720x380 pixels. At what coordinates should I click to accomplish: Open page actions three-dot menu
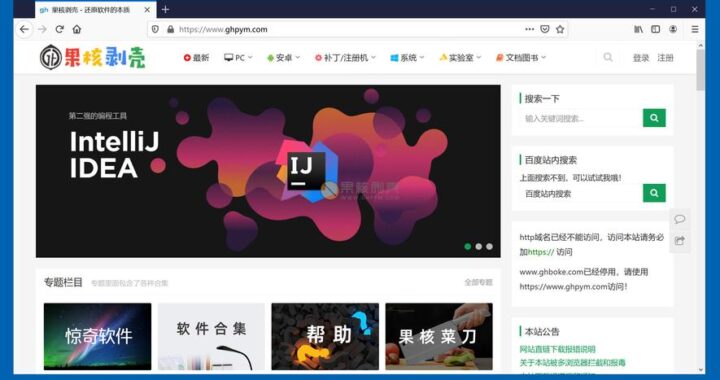(x=529, y=29)
